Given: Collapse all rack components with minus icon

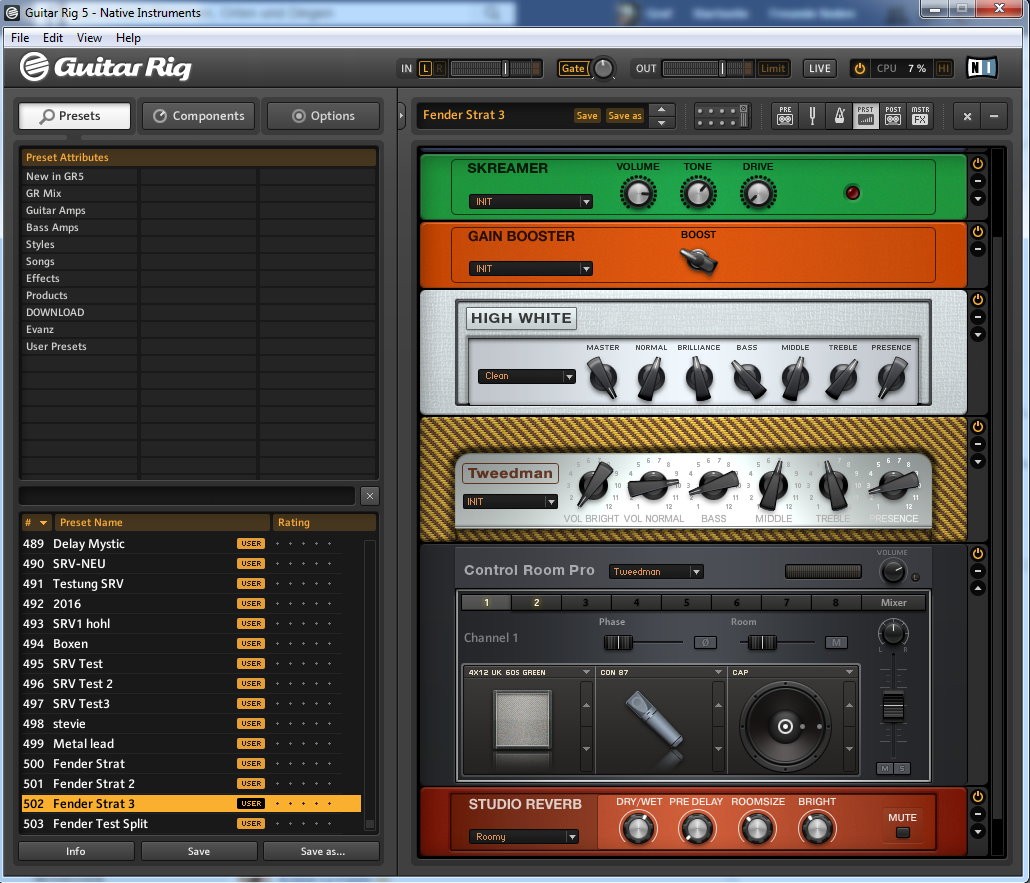Looking at the screenshot, I should [x=994, y=116].
